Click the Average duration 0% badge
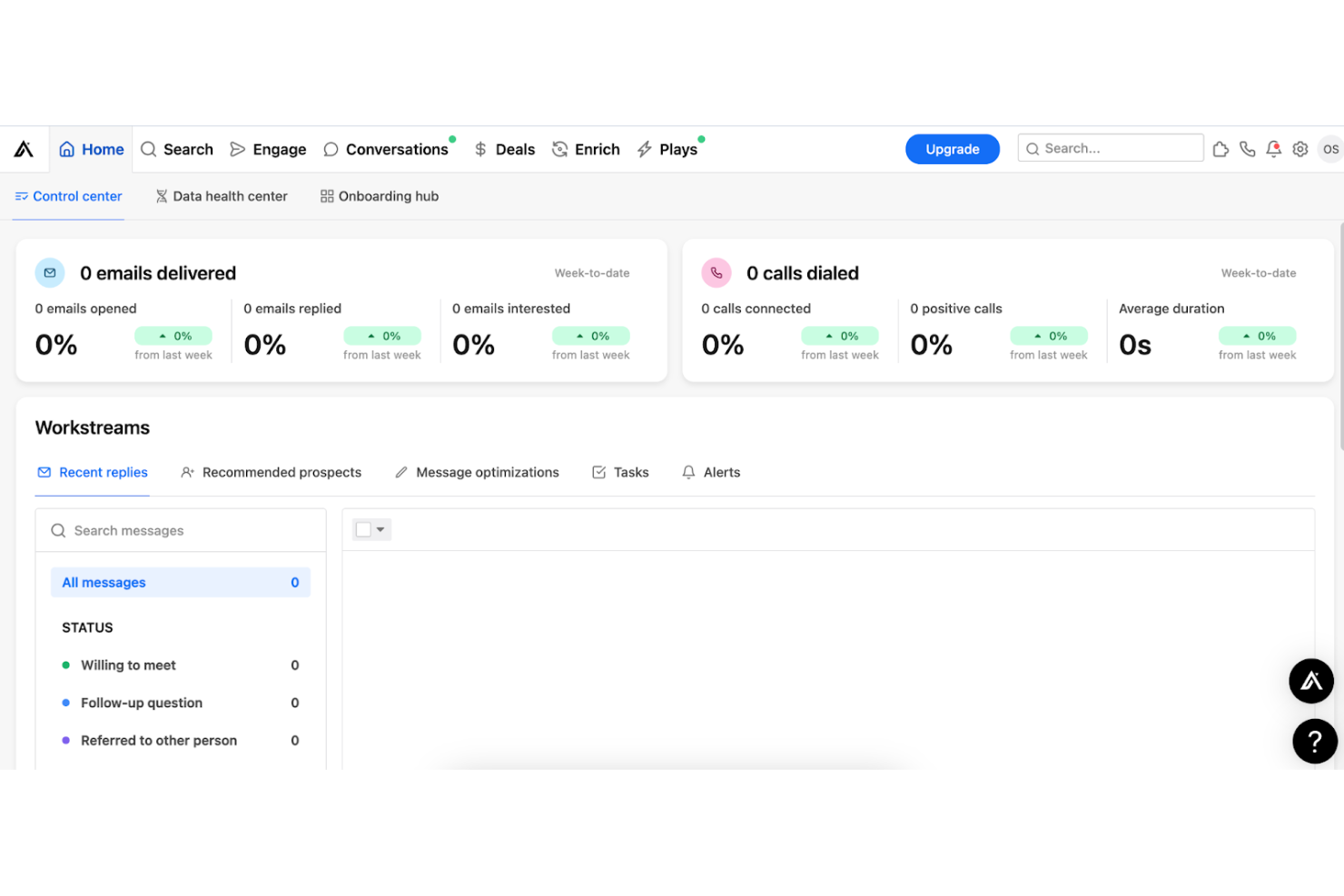1344x896 pixels. [x=1258, y=336]
